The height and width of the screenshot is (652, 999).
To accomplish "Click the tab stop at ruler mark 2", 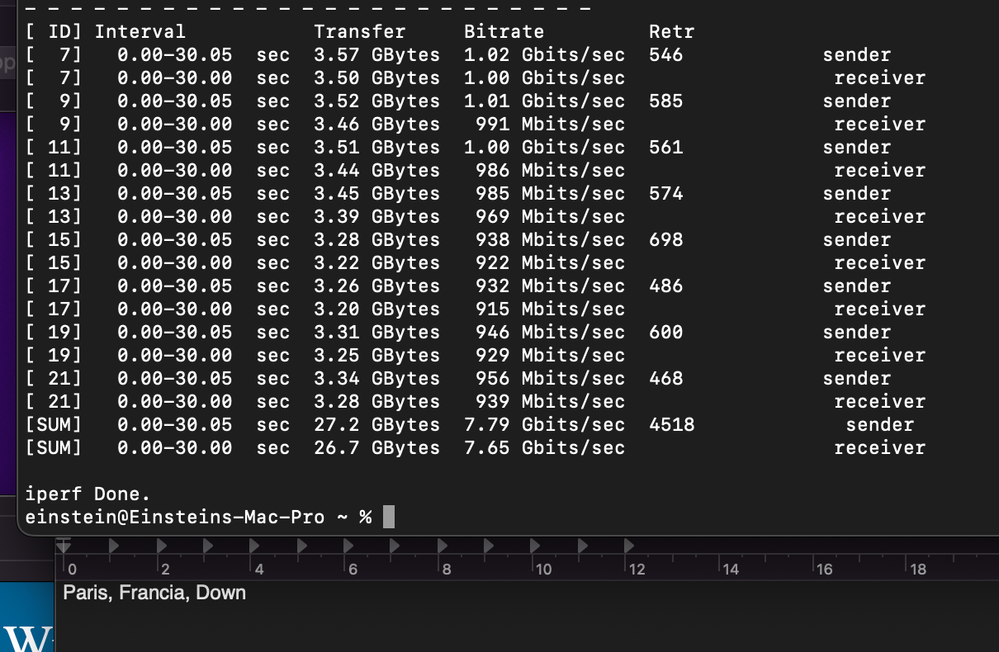I will (160, 546).
